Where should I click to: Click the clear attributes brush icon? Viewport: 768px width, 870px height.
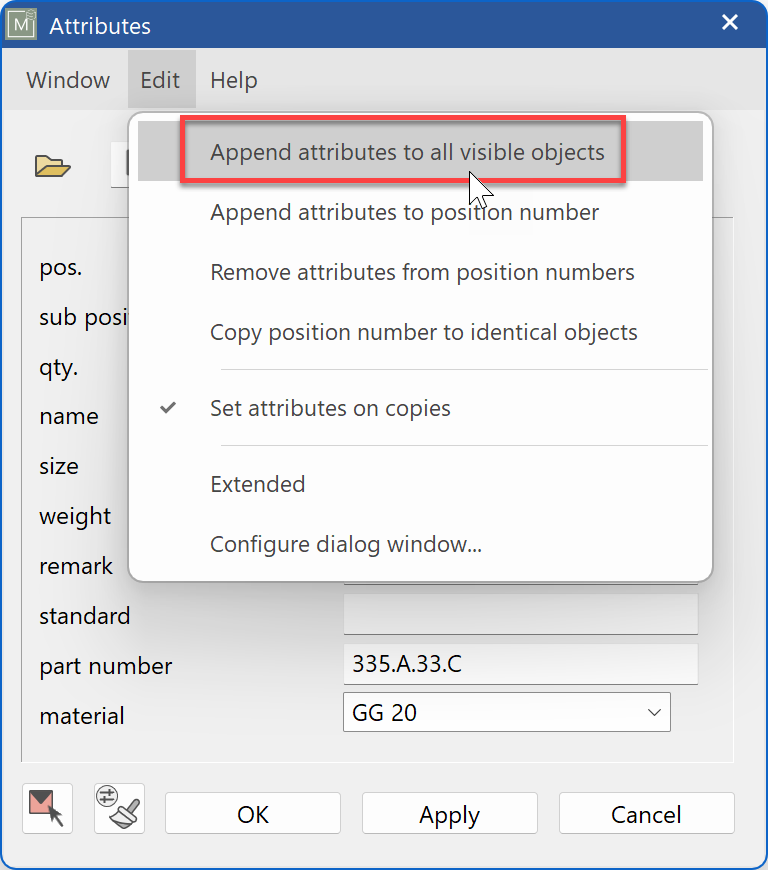tap(119, 808)
